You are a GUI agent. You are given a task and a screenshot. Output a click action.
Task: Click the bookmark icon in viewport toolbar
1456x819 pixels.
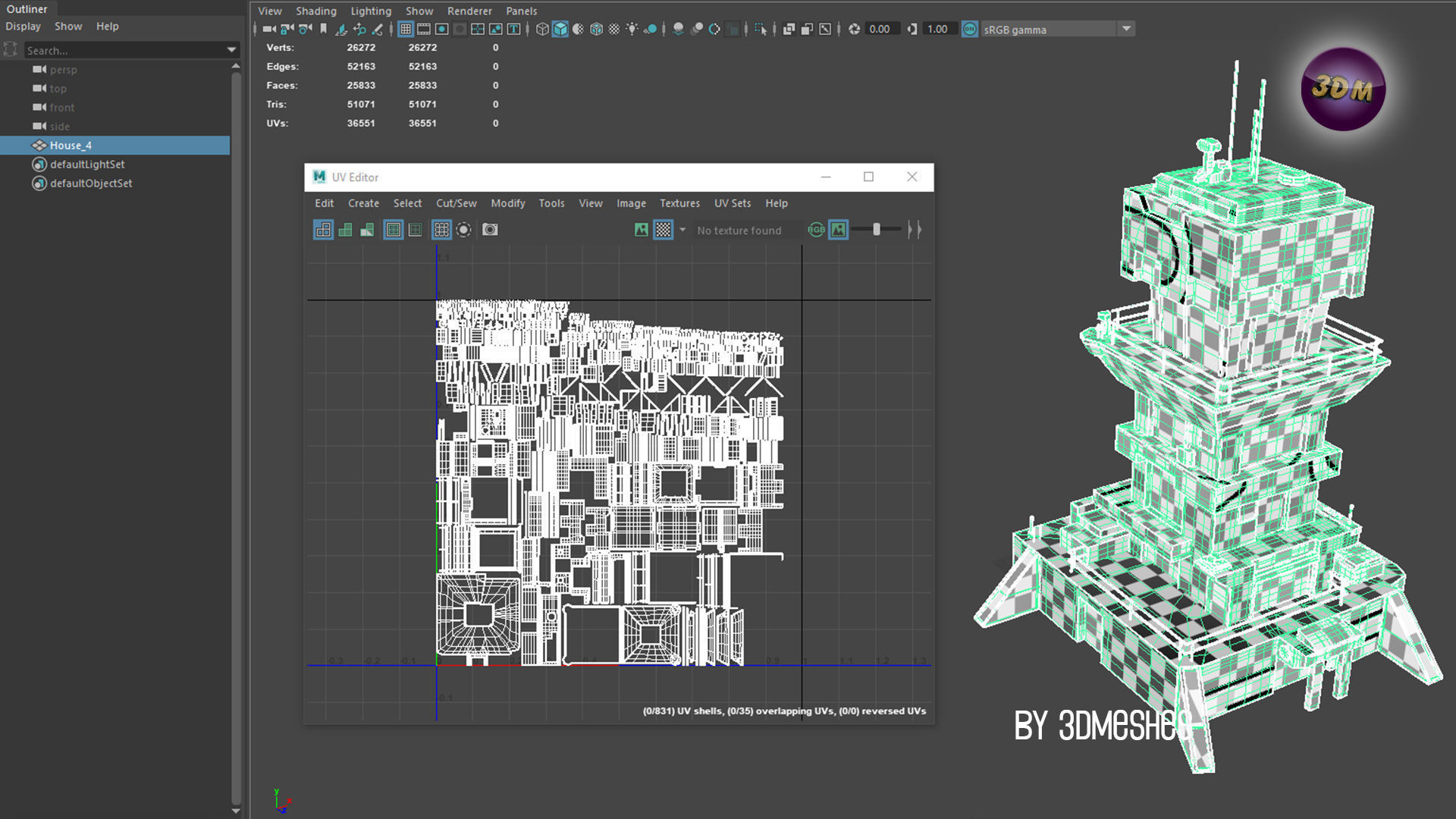(324, 30)
